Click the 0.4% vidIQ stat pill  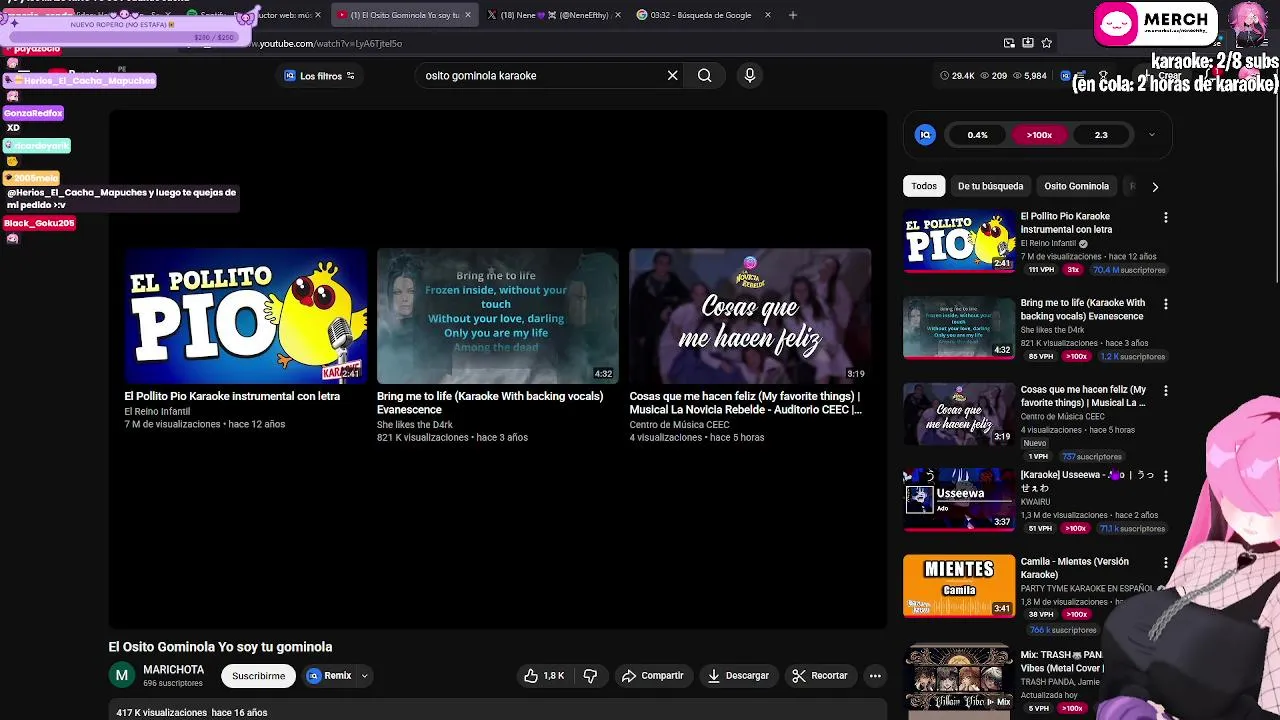[978, 135]
